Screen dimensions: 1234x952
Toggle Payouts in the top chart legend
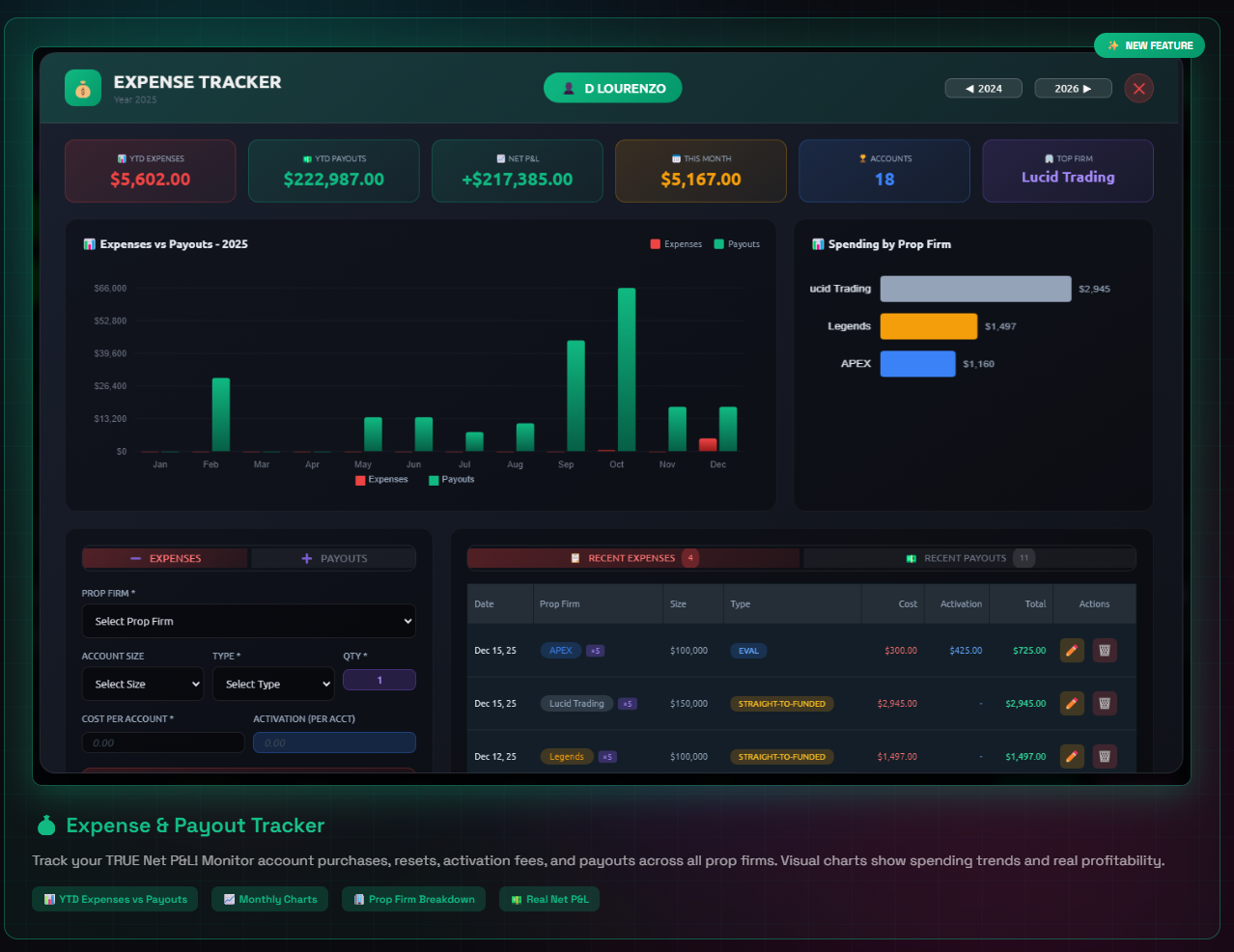coord(737,244)
